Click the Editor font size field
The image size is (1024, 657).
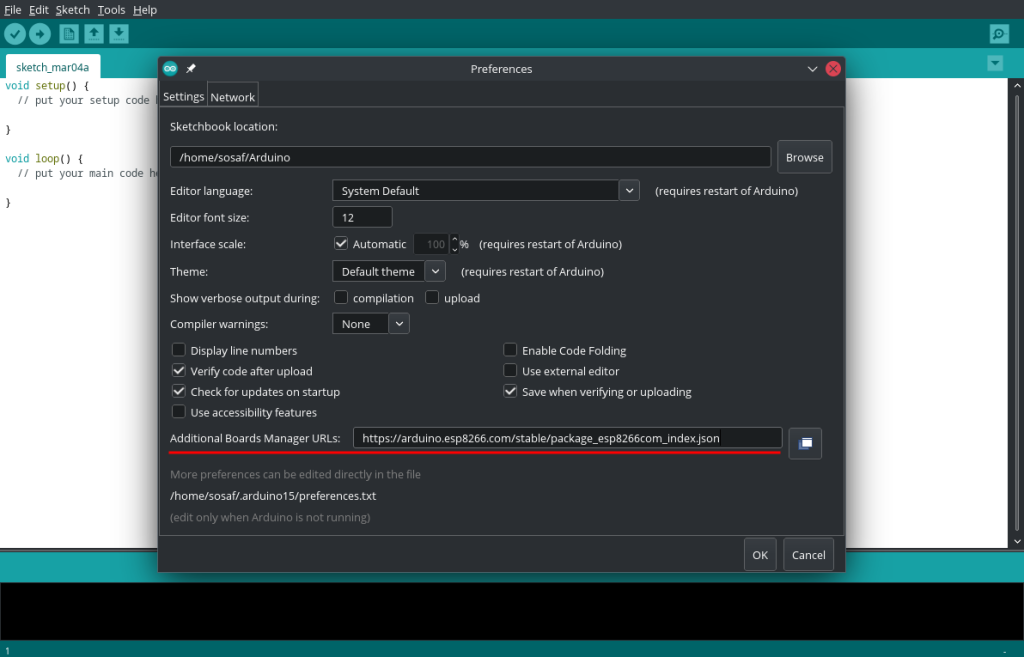(362, 217)
